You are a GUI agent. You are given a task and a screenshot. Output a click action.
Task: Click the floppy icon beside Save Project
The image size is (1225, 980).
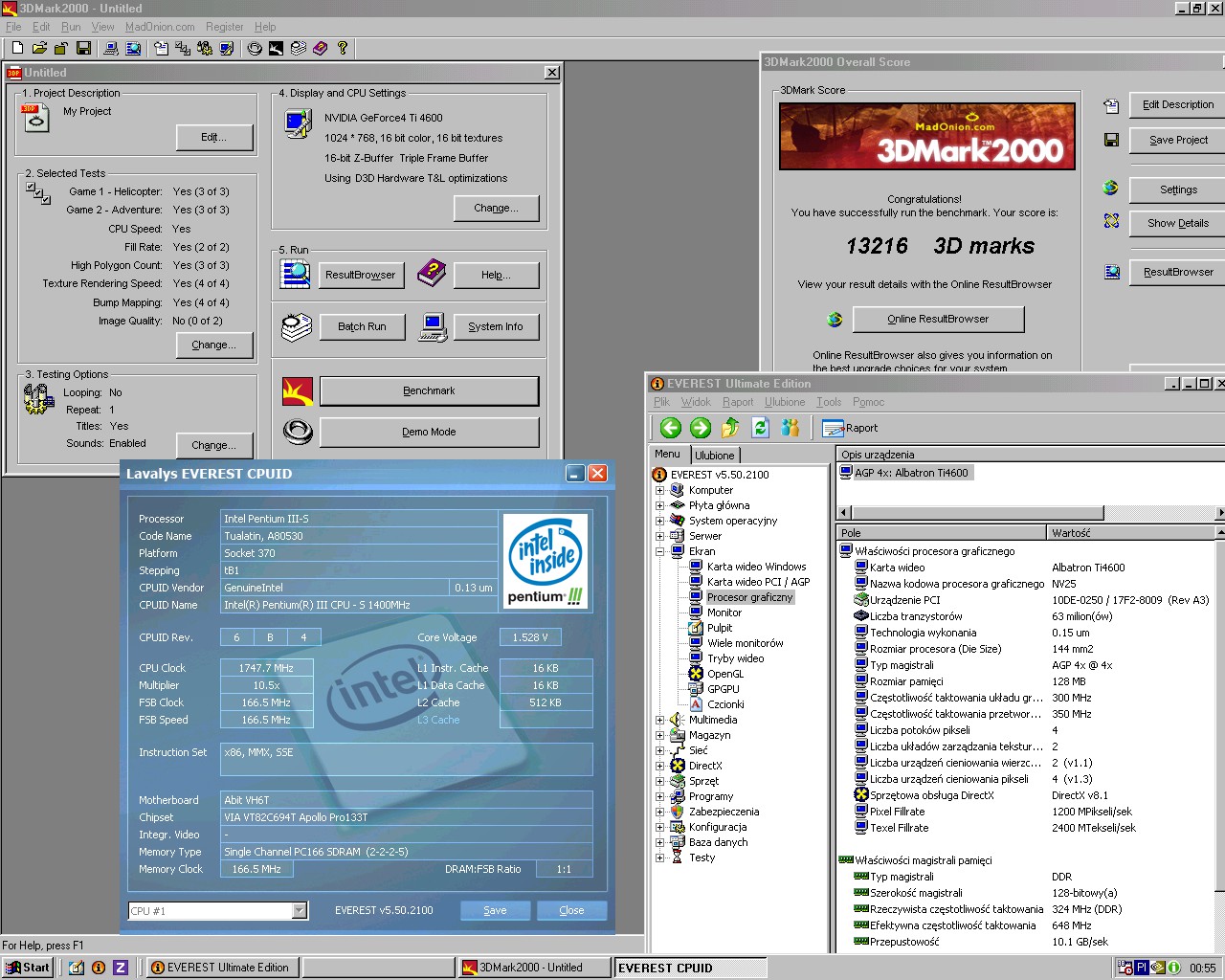[1111, 140]
